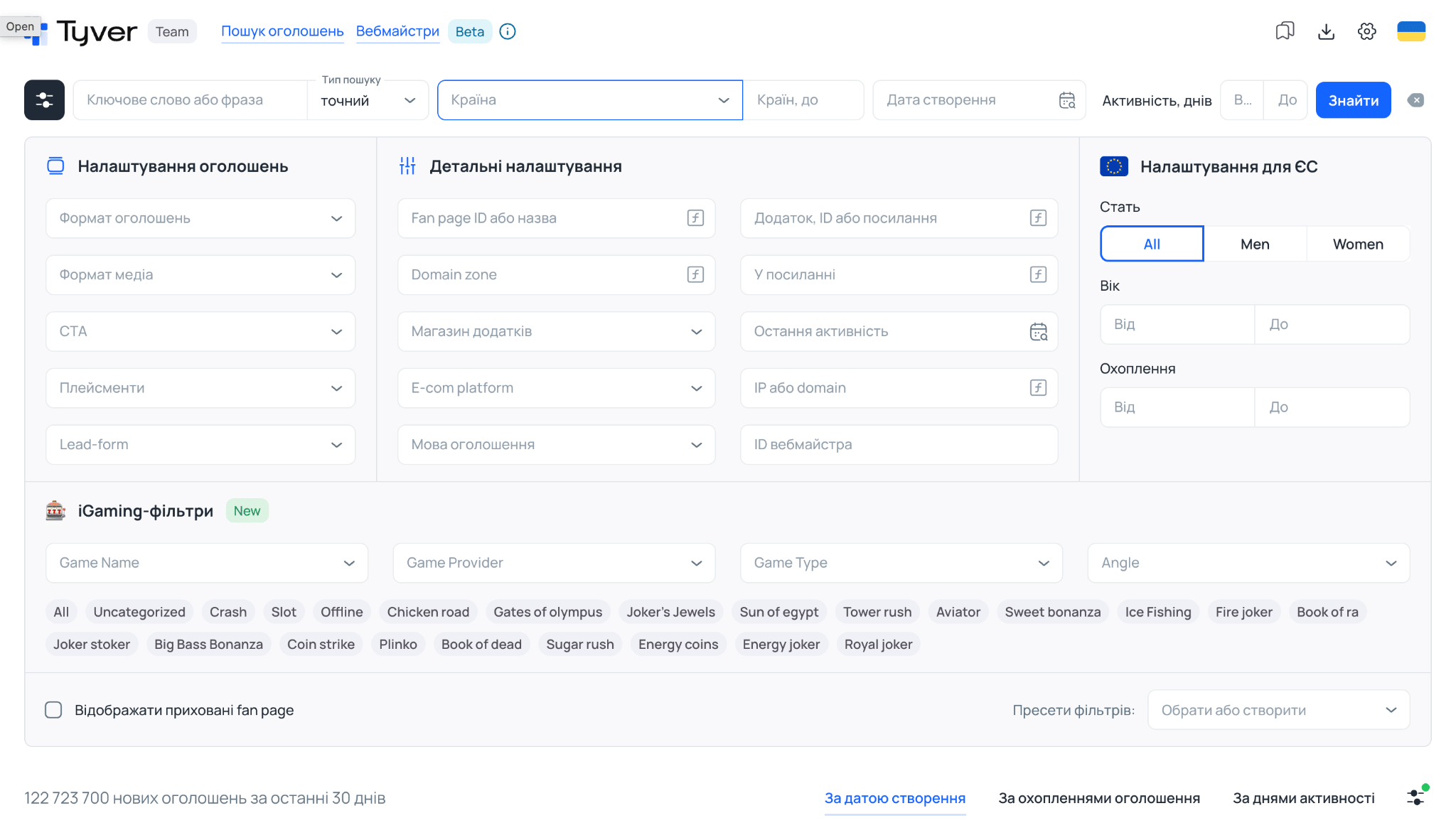Switch to the Пошук оголошень tab
Image resolution: width=1456 pixels, height=823 pixels.
pyautogui.click(x=282, y=31)
